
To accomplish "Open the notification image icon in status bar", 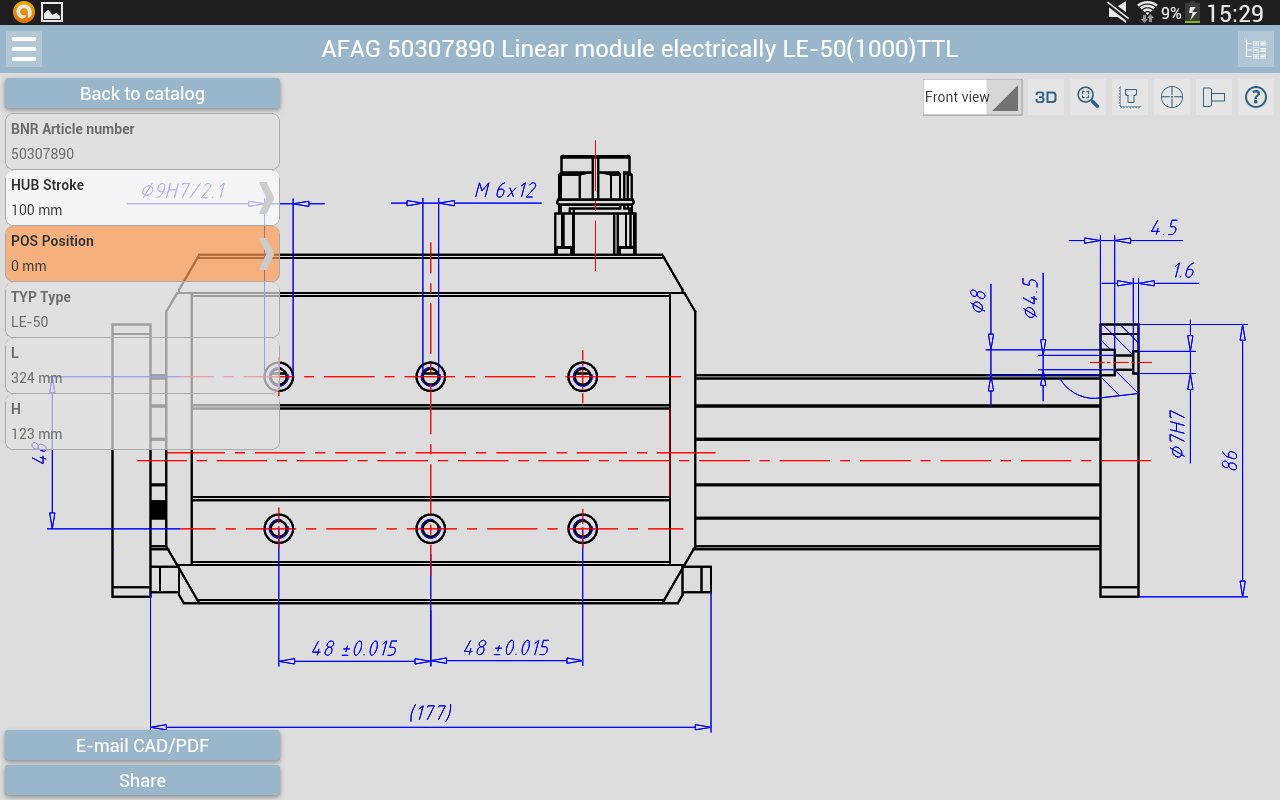I will point(51,12).
